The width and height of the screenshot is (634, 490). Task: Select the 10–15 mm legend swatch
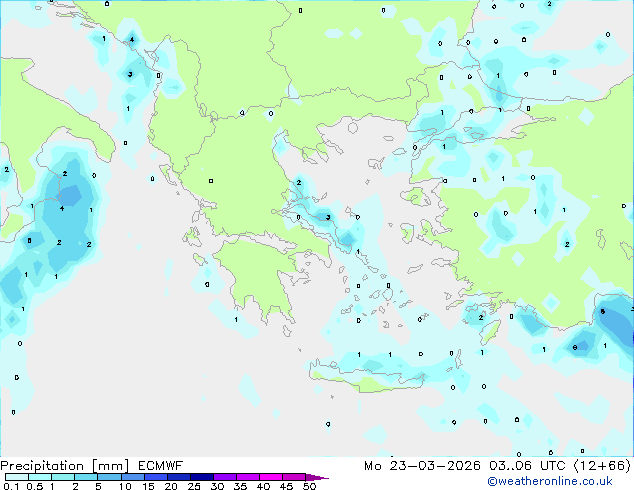coord(132,477)
